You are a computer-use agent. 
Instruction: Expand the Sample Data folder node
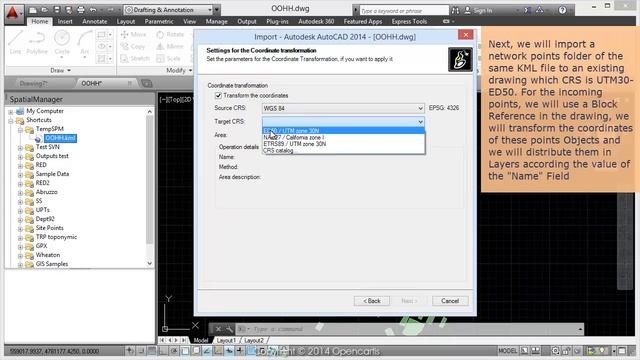[20, 174]
